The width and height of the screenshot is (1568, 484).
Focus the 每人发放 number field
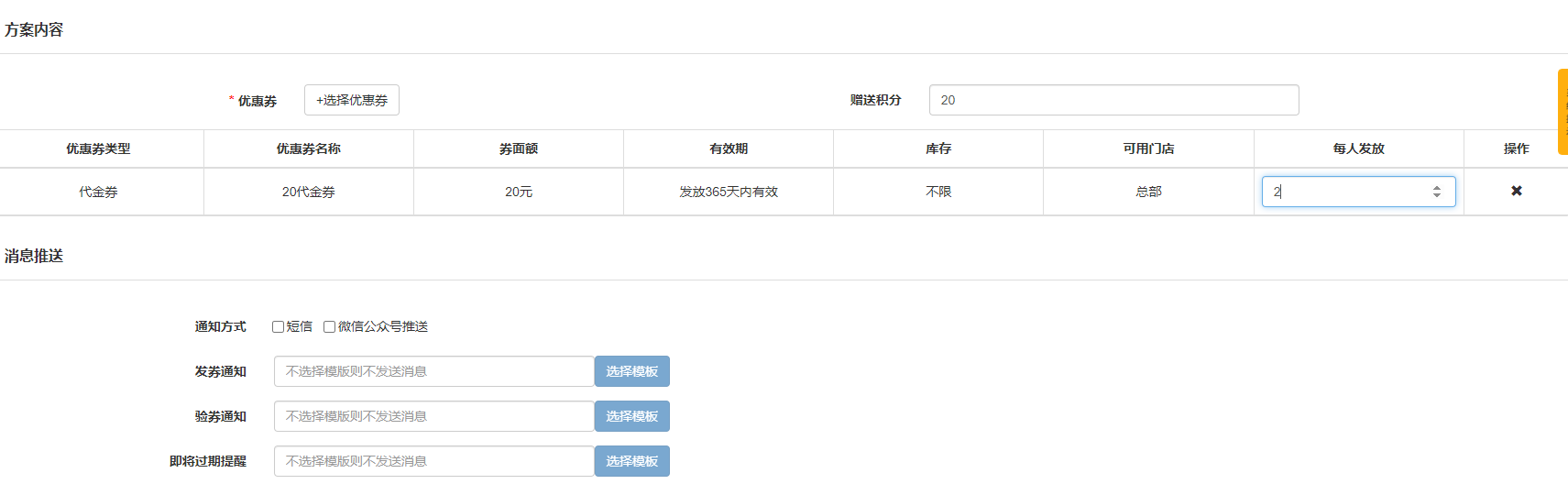[x=1343, y=192]
